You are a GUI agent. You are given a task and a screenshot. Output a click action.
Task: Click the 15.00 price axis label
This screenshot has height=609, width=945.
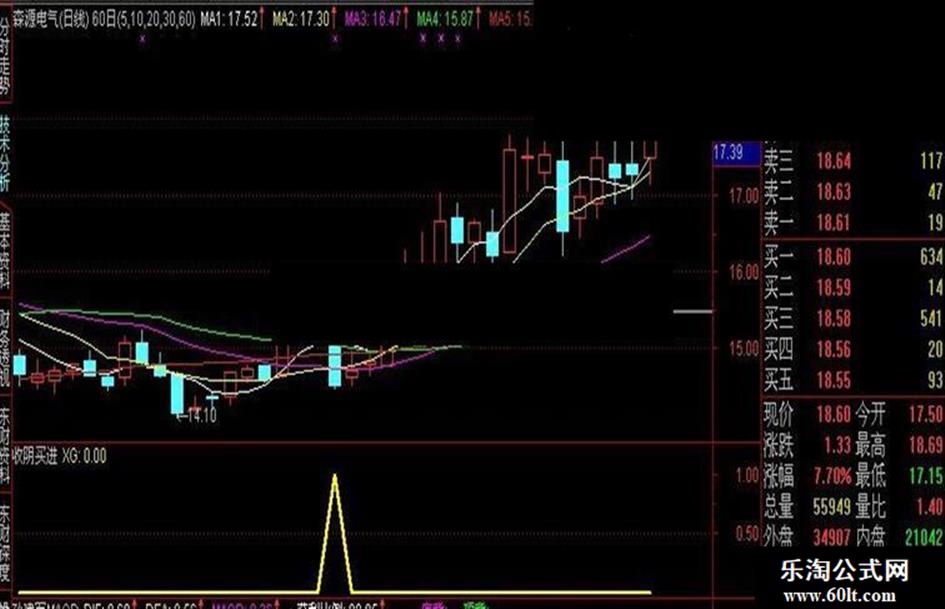(744, 349)
